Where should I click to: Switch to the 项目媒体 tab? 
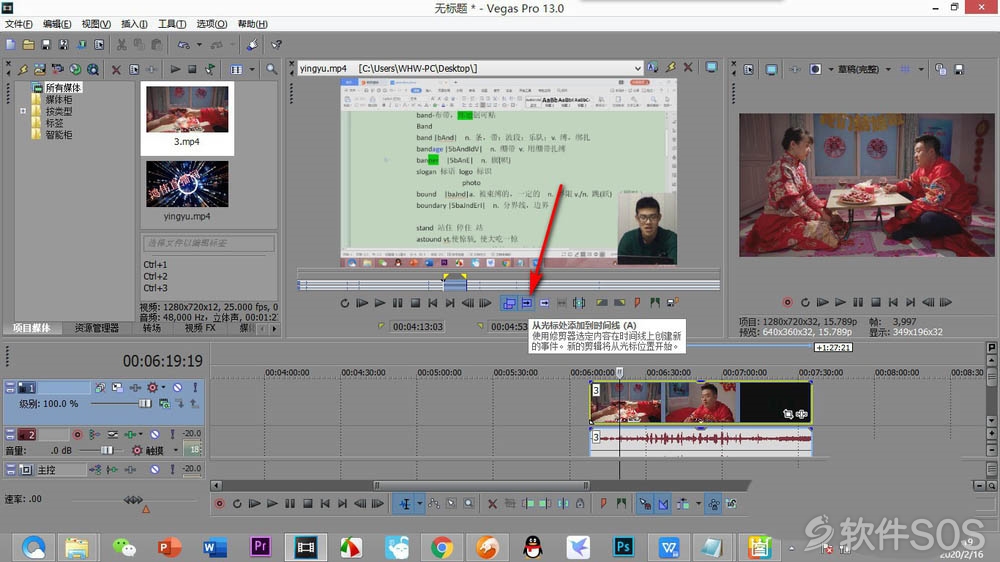click(31, 328)
